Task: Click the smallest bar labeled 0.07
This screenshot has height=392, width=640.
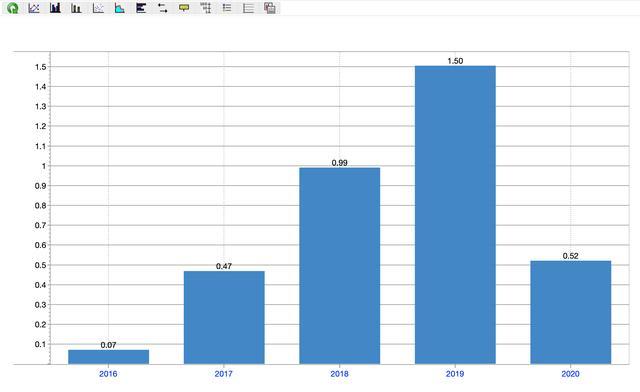Action: click(x=109, y=357)
